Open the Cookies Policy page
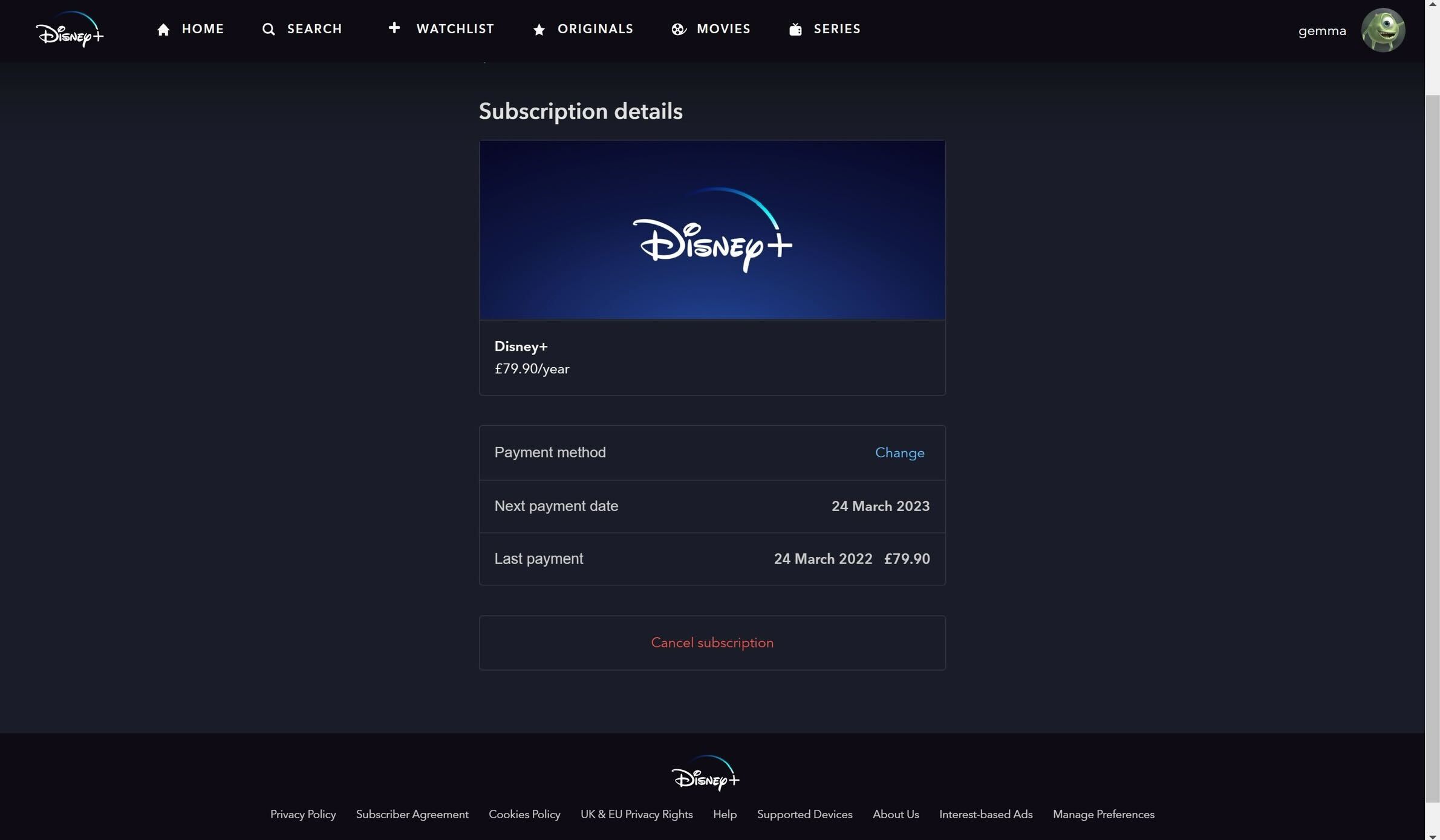This screenshot has height=840, width=1440. click(x=524, y=814)
